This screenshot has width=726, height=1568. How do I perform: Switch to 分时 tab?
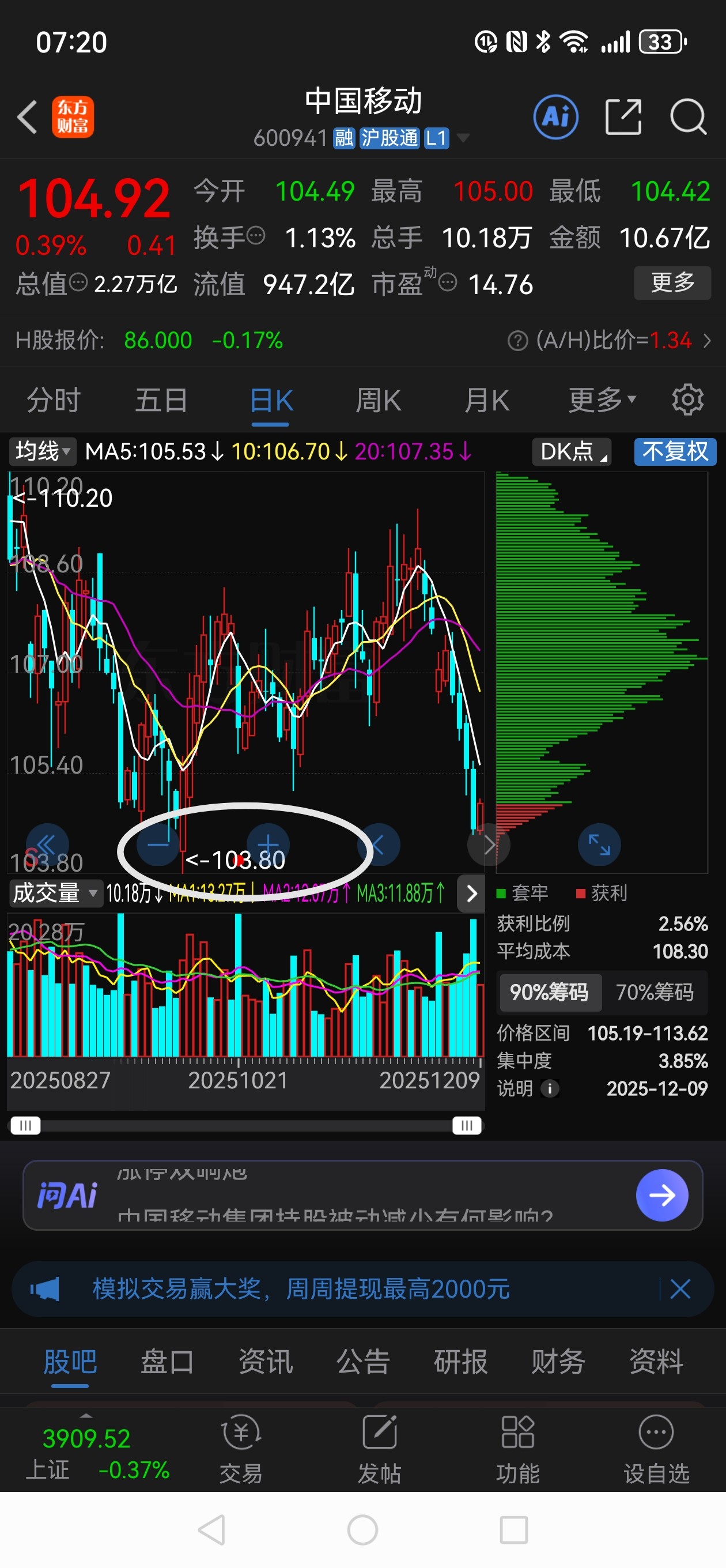point(54,400)
